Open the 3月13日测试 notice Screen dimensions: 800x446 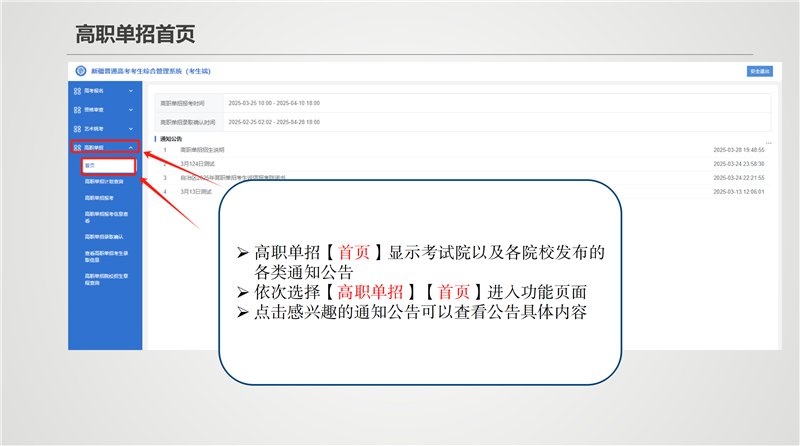[196, 191]
